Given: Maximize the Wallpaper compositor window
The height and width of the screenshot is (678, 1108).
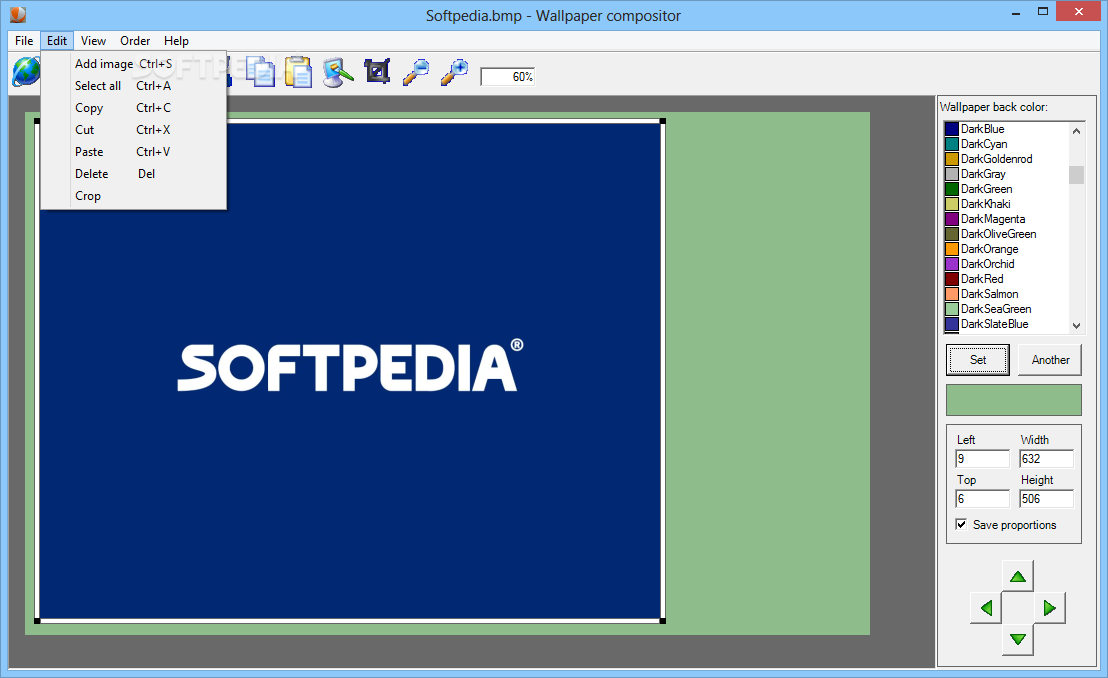Looking at the screenshot, I should pos(1043,11).
